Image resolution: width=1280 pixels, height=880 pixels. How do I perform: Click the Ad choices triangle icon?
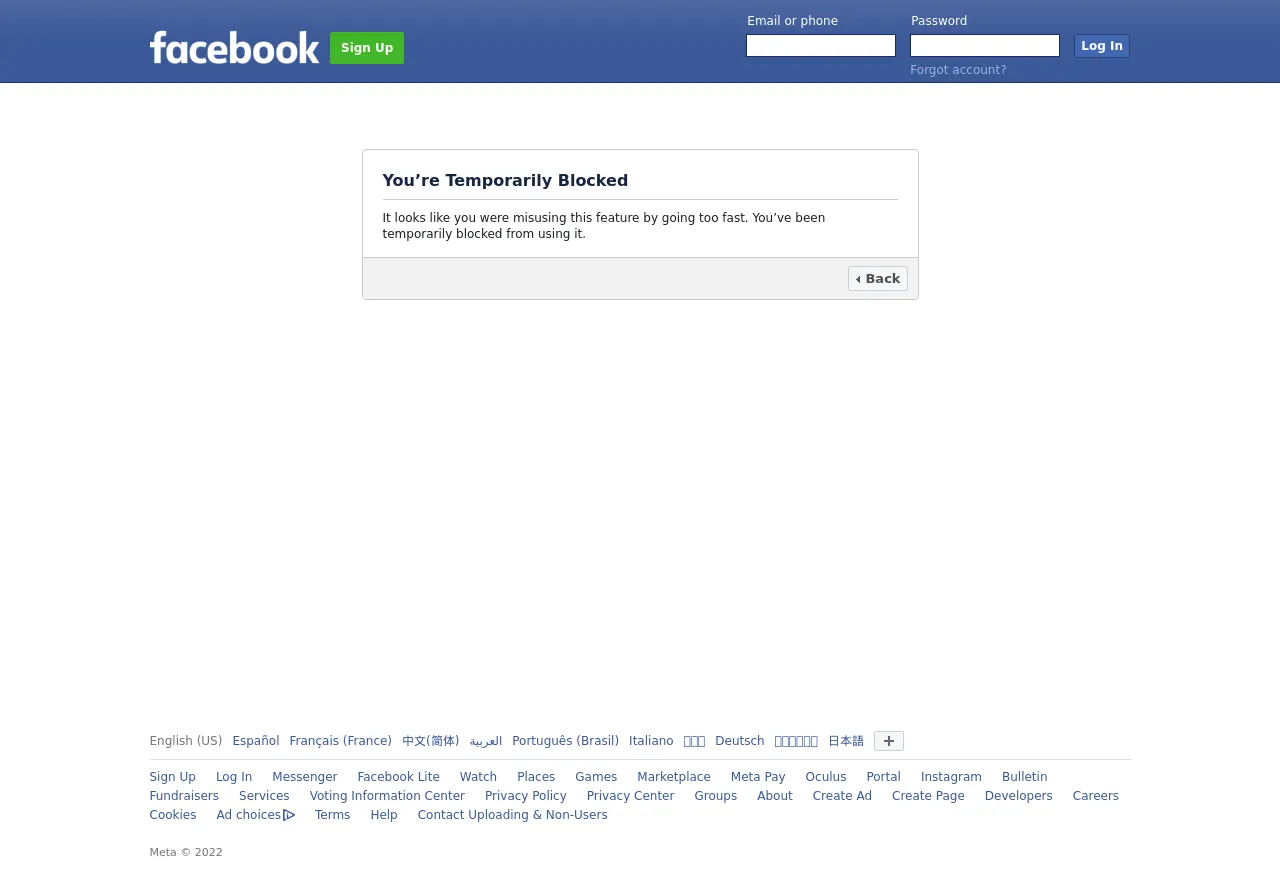(x=289, y=815)
